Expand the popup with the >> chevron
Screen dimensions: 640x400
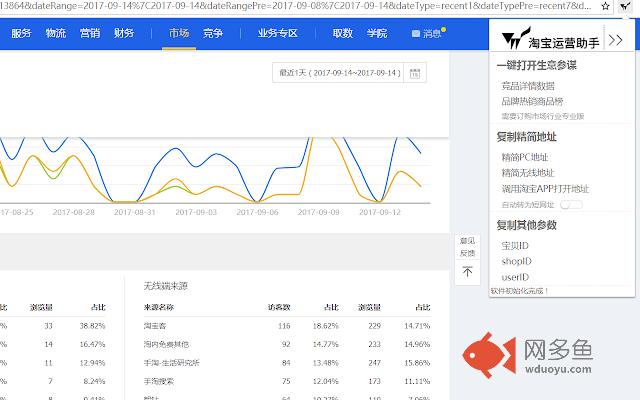point(615,40)
